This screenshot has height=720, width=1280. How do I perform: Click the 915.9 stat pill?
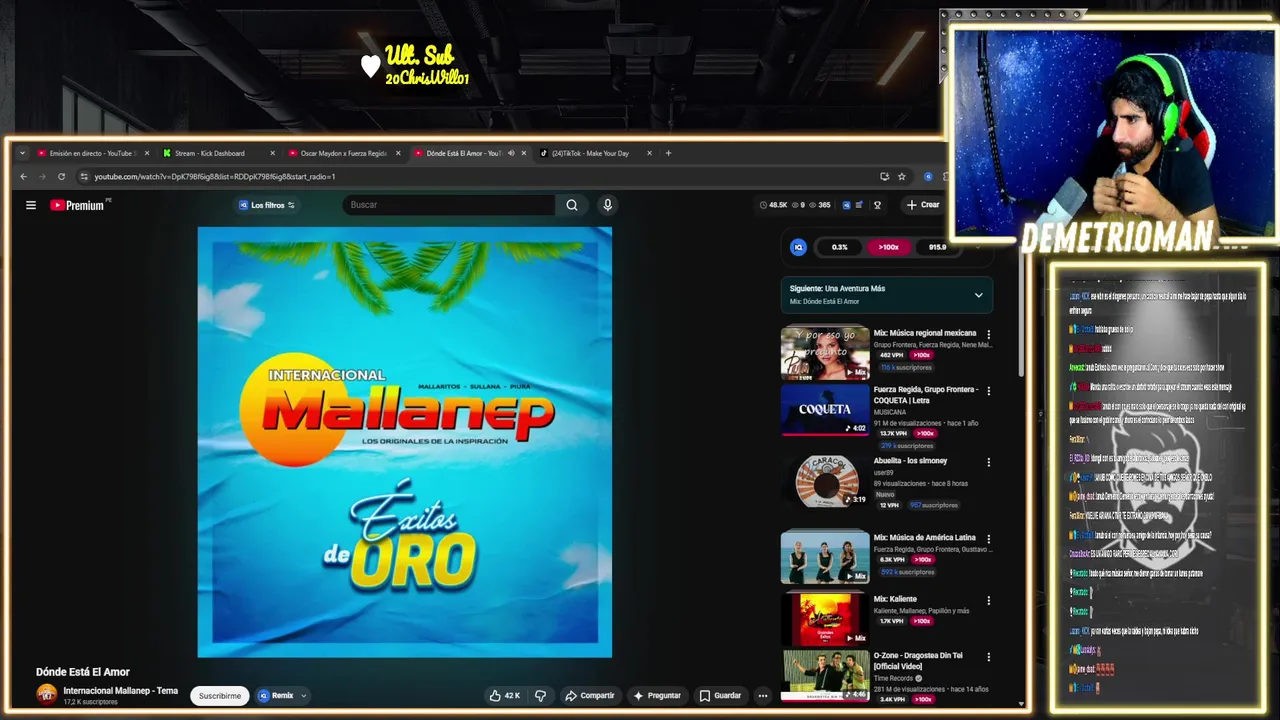coord(937,247)
